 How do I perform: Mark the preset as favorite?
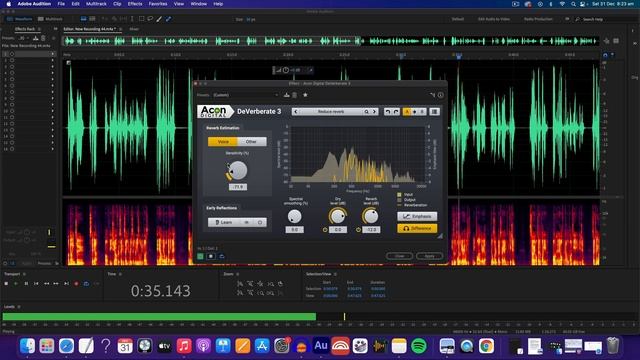tap(305, 95)
